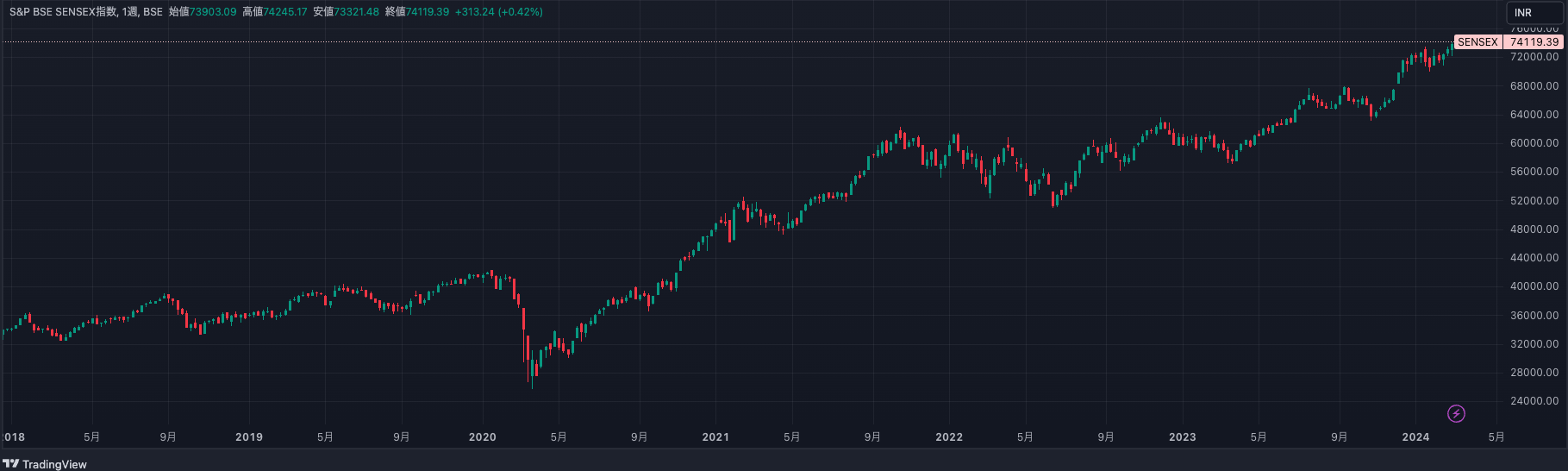Click the 1週 interval label
The height and width of the screenshot is (471, 1568).
(130, 12)
